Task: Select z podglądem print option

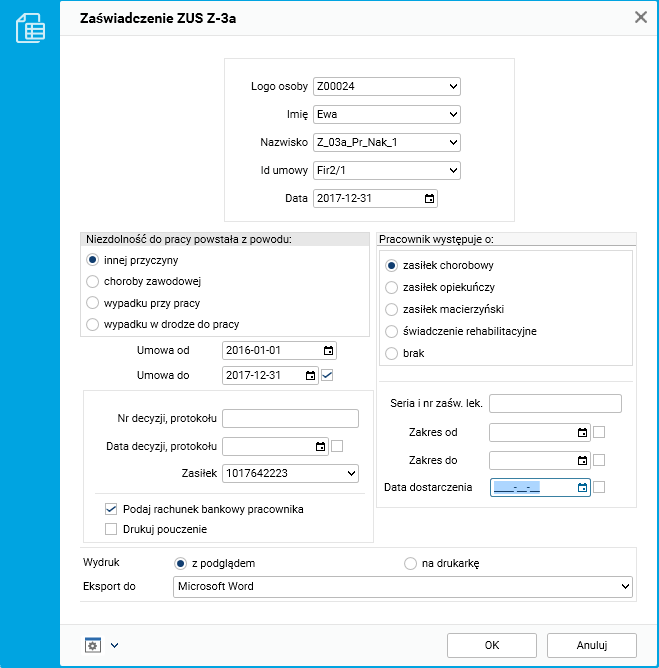Action: [x=181, y=564]
